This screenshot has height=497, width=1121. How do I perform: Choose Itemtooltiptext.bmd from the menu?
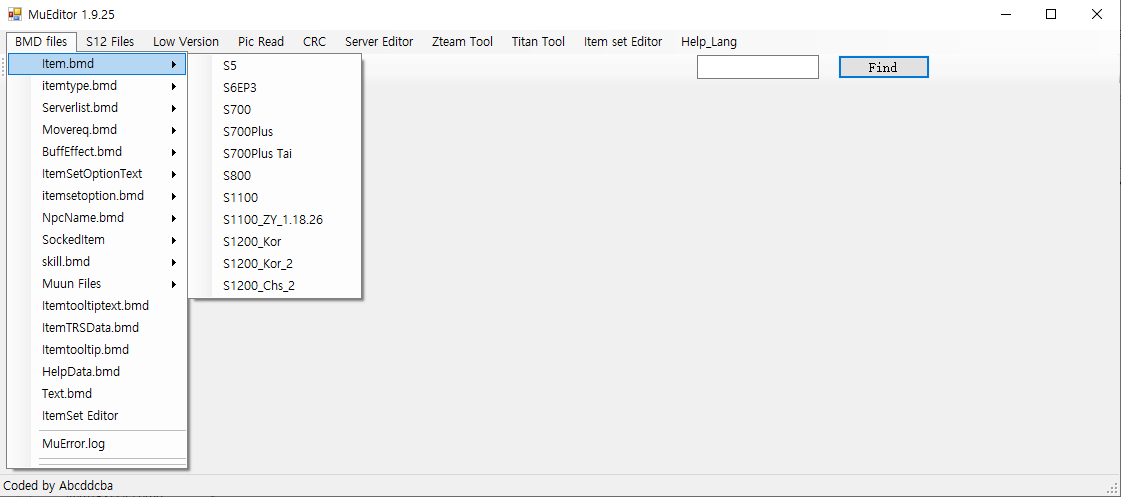click(x=97, y=305)
